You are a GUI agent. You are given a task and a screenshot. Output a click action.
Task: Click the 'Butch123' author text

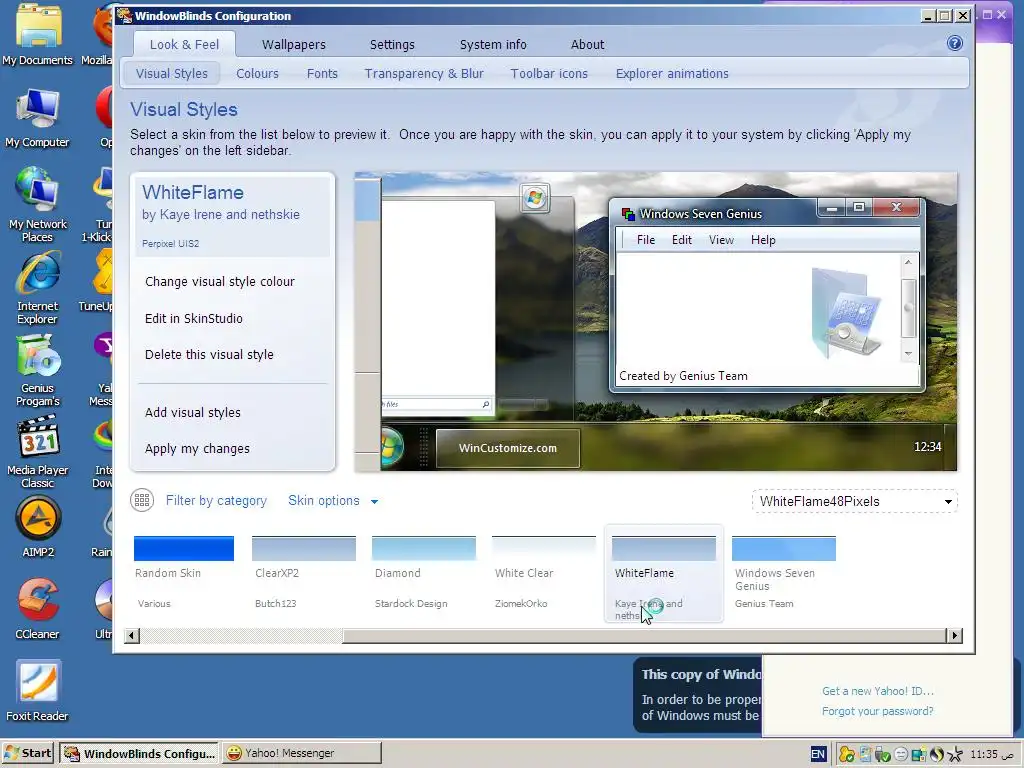[276, 603]
